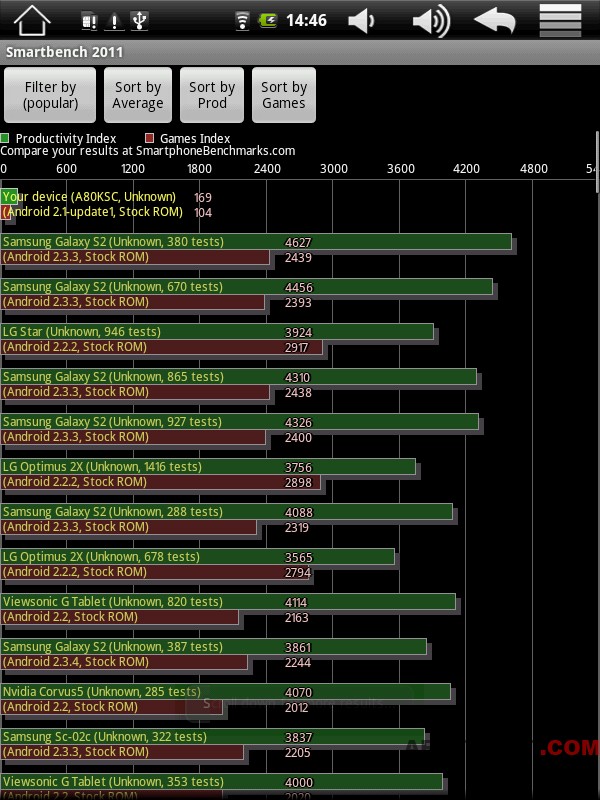Sort results by Average
This screenshot has height=800, width=600.
coord(138,95)
